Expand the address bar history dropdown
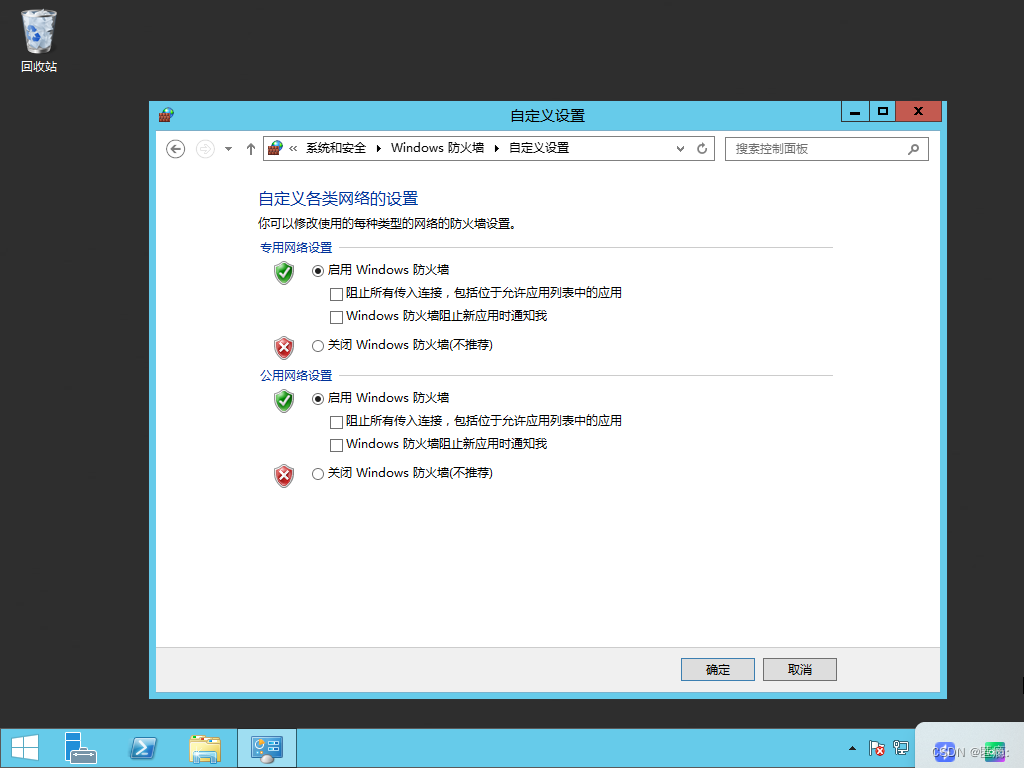 coord(680,149)
